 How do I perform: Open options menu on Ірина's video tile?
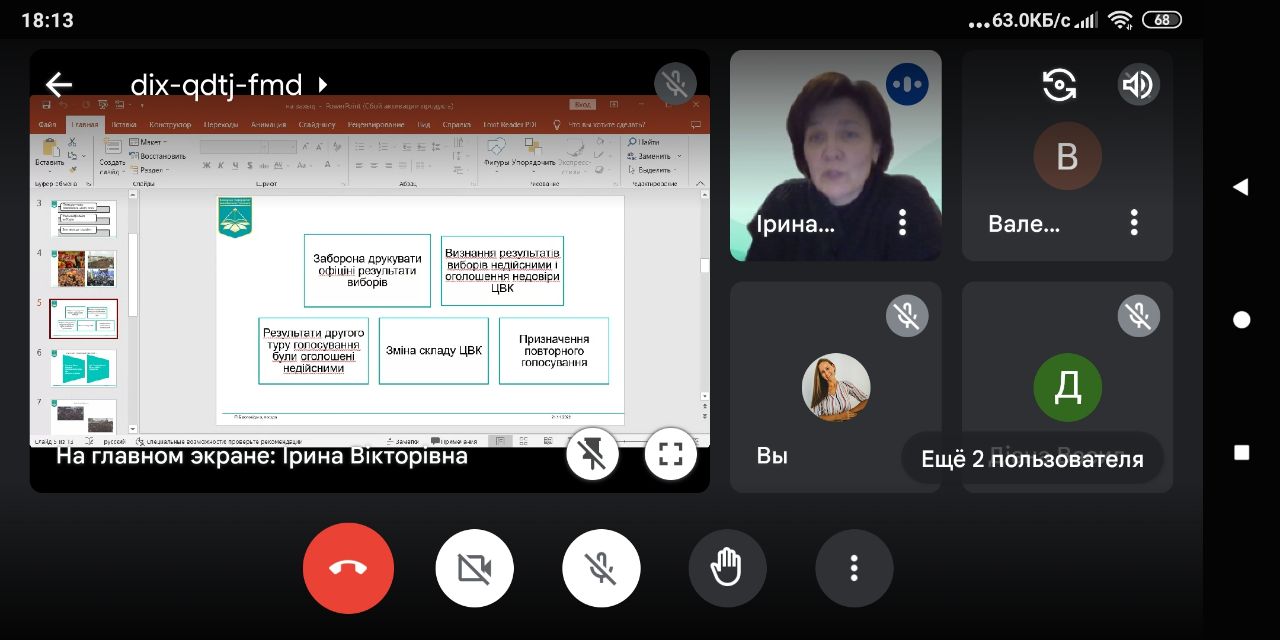(x=902, y=222)
